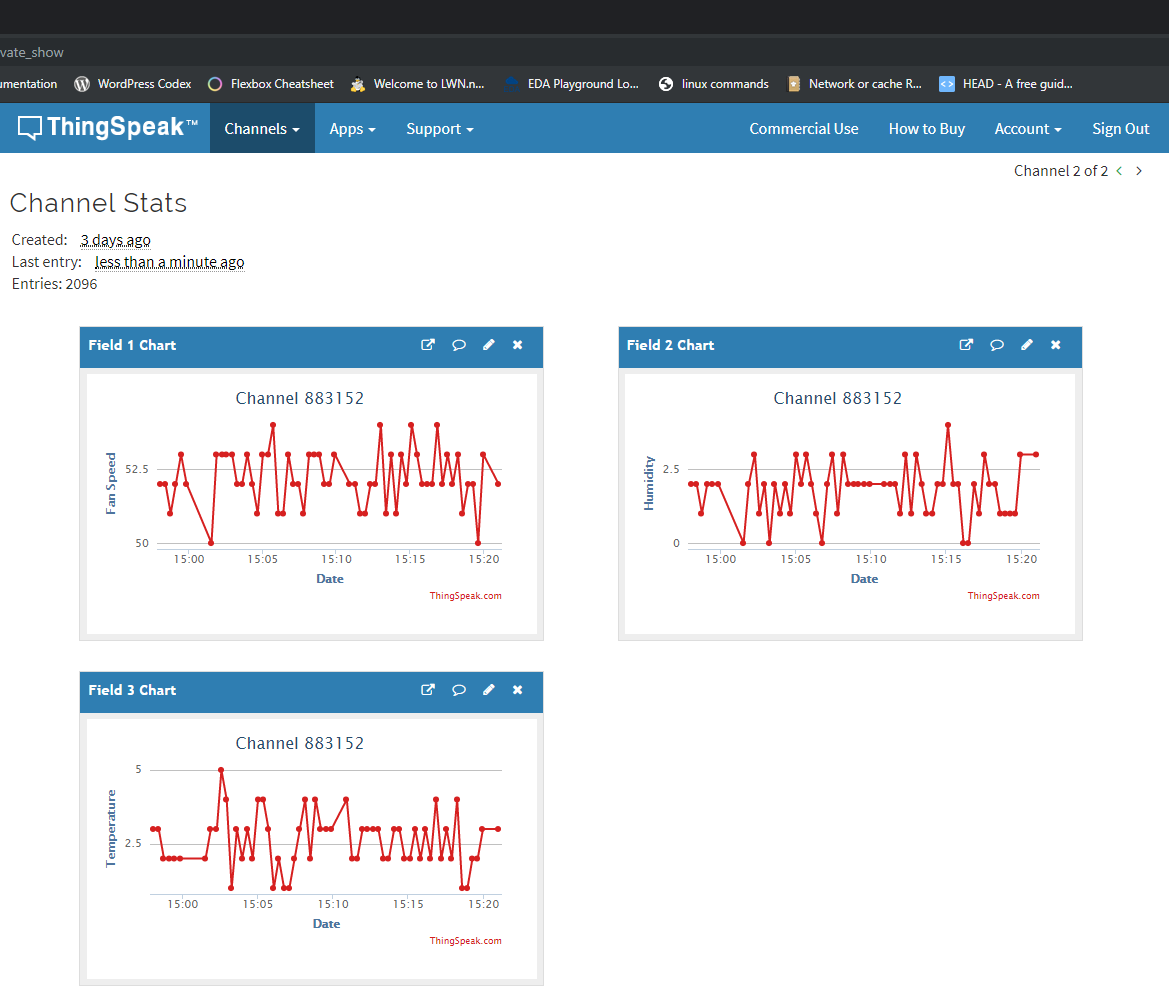The height and width of the screenshot is (998, 1169).
Task: Open Field 1 Chart in new window
Action: [x=428, y=344]
